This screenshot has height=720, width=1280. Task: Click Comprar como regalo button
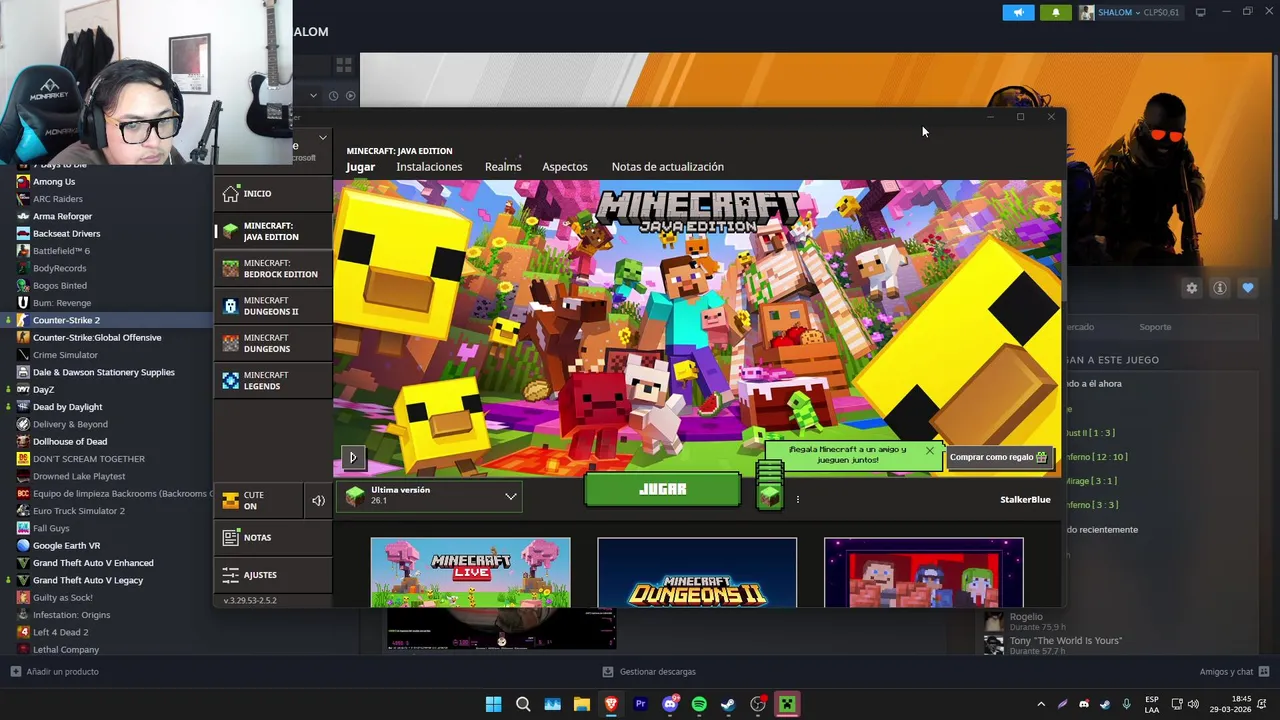(x=998, y=457)
